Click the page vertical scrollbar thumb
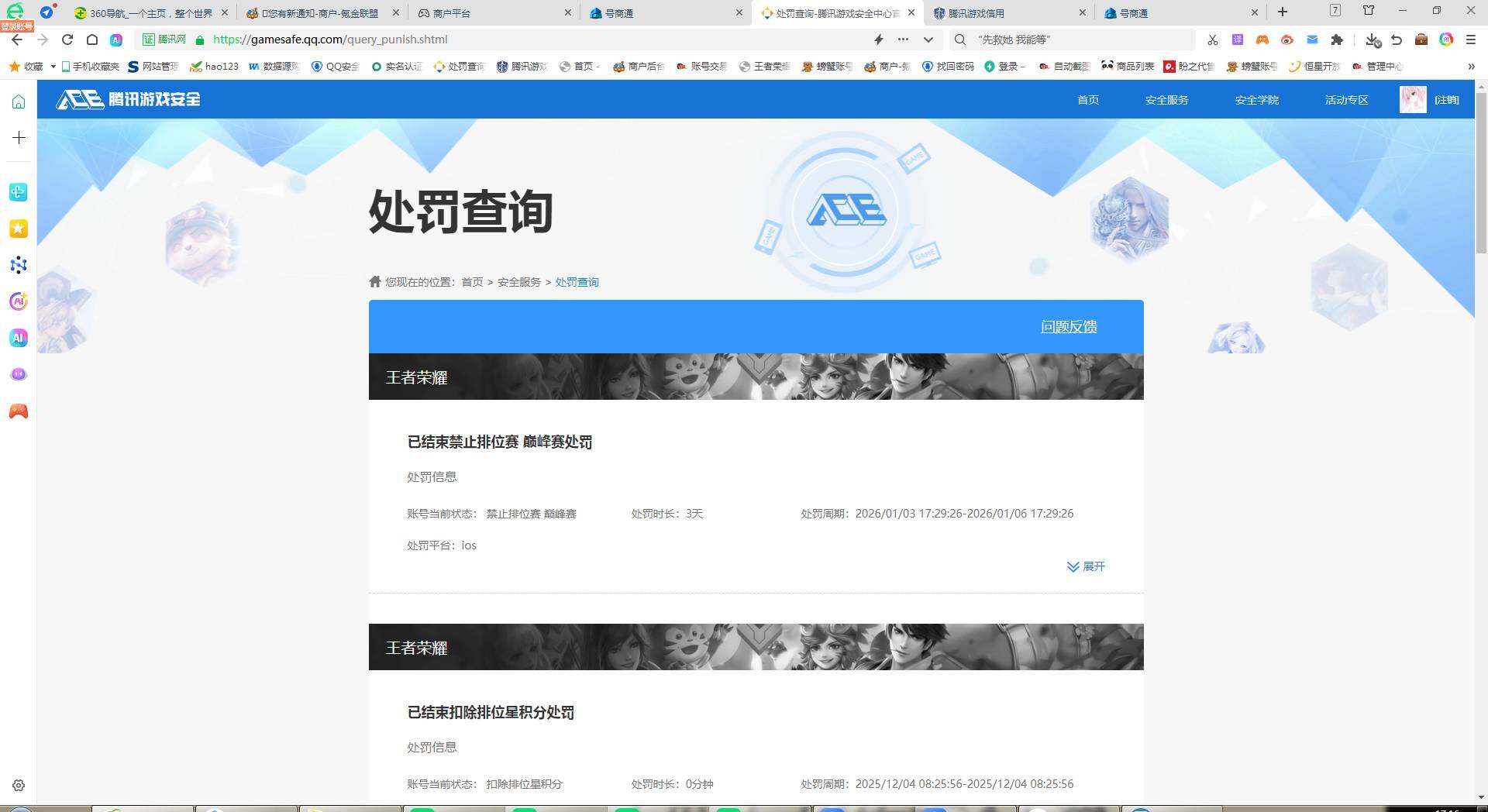 tap(1481, 174)
